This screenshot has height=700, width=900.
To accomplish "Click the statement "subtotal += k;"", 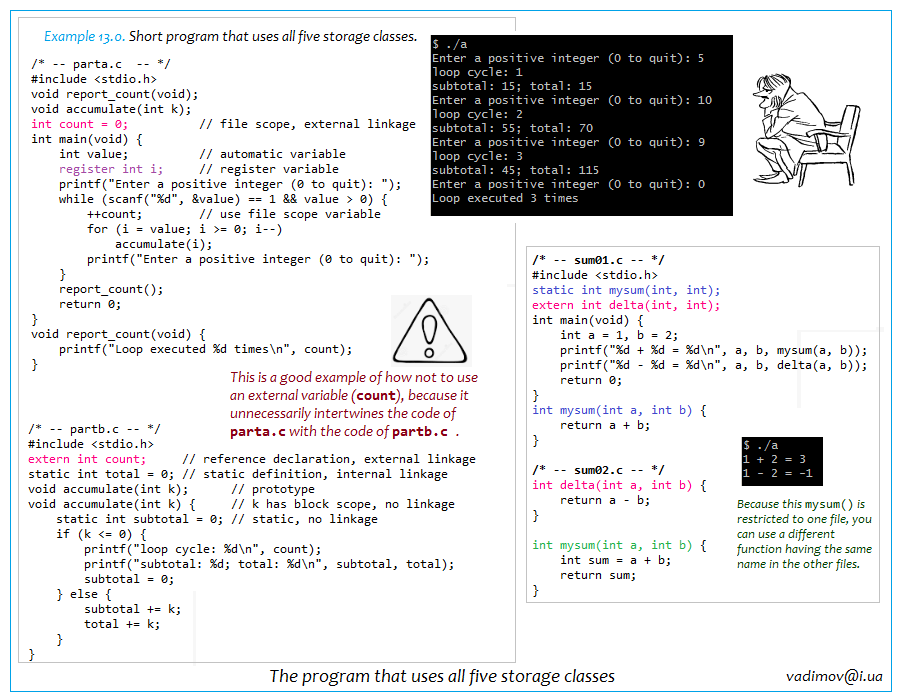I will click(133, 609).
